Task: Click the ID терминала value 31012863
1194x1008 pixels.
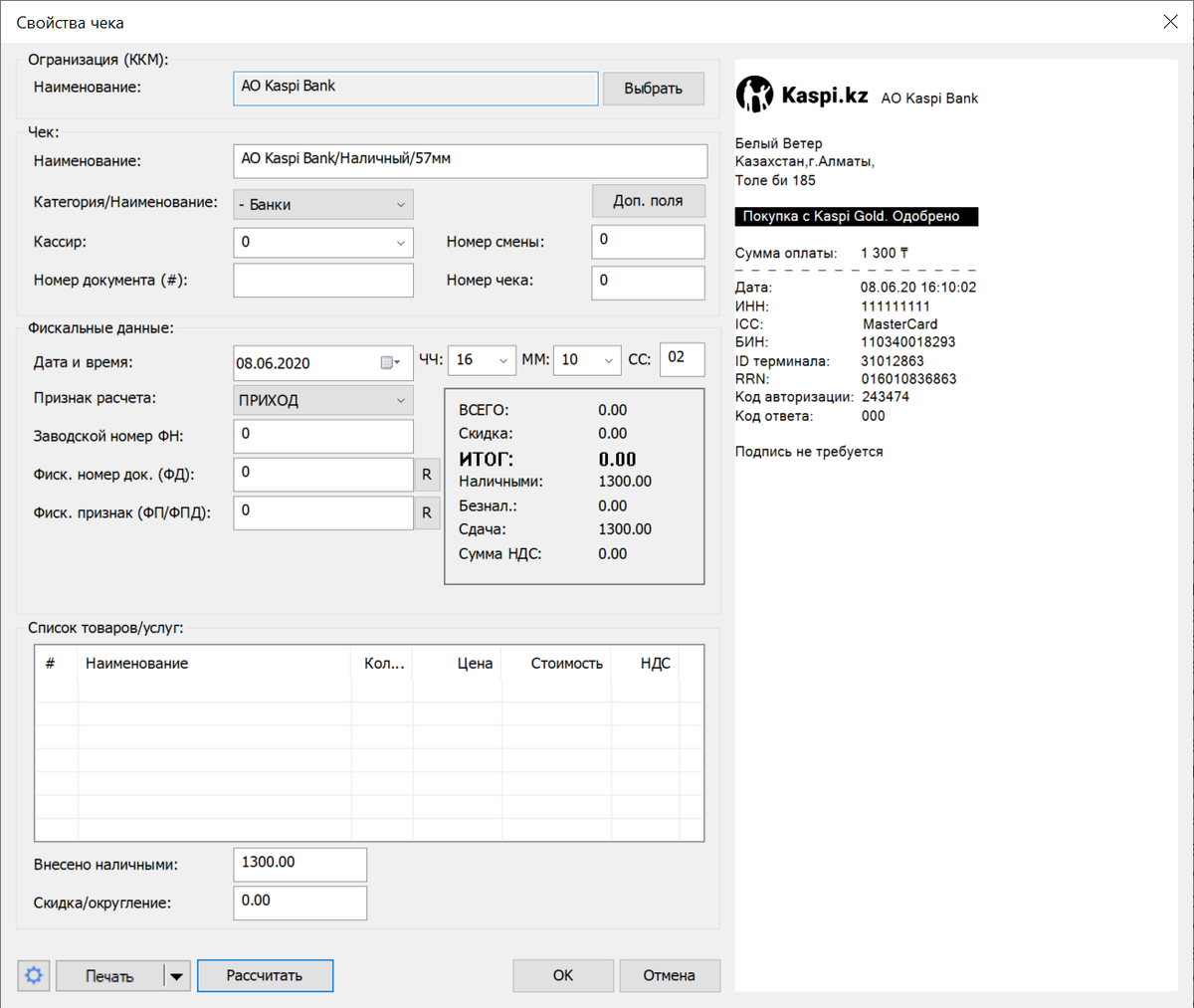Action: (x=893, y=361)
